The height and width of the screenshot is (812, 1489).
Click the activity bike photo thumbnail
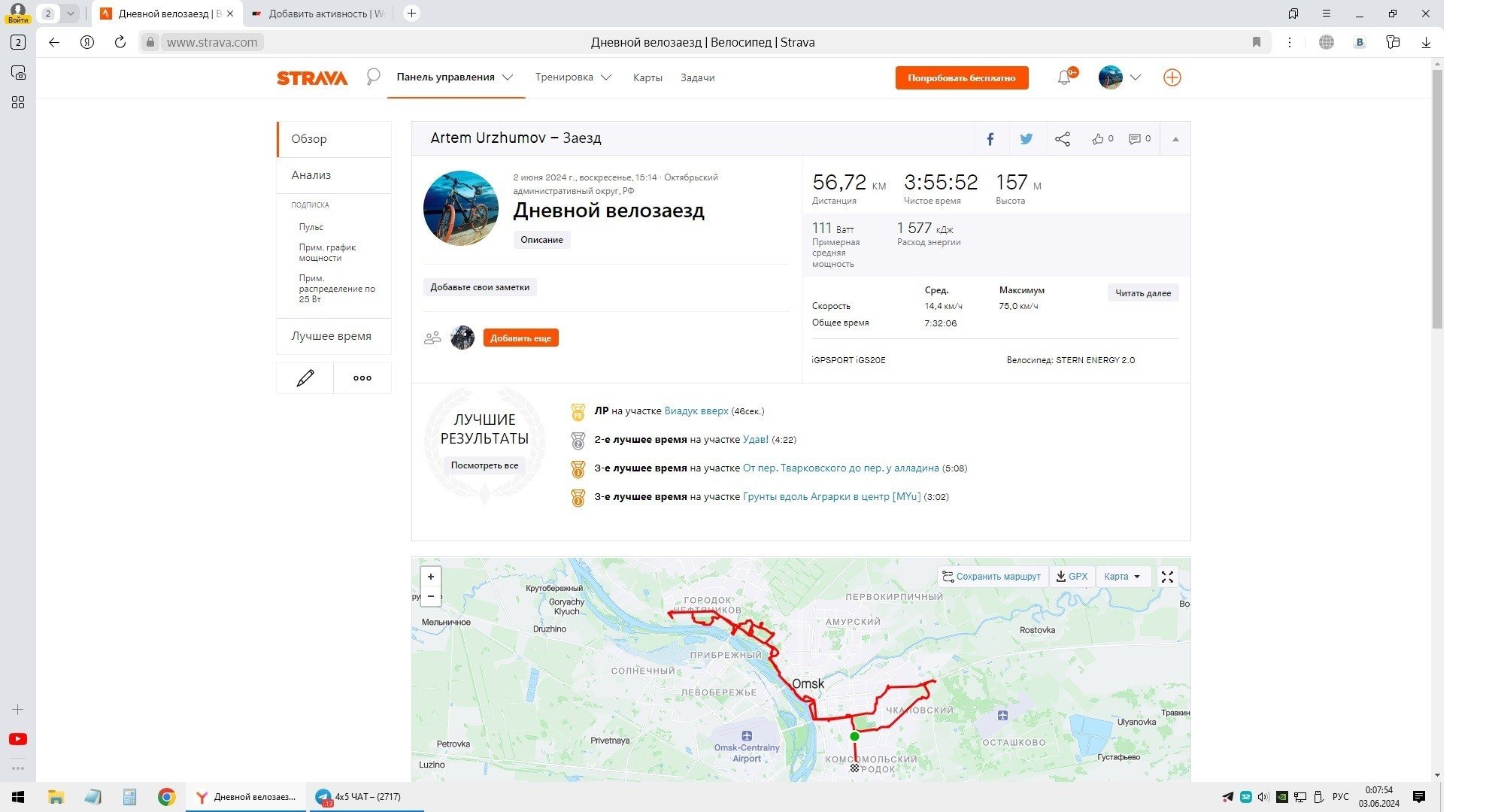tap(461, 208)
